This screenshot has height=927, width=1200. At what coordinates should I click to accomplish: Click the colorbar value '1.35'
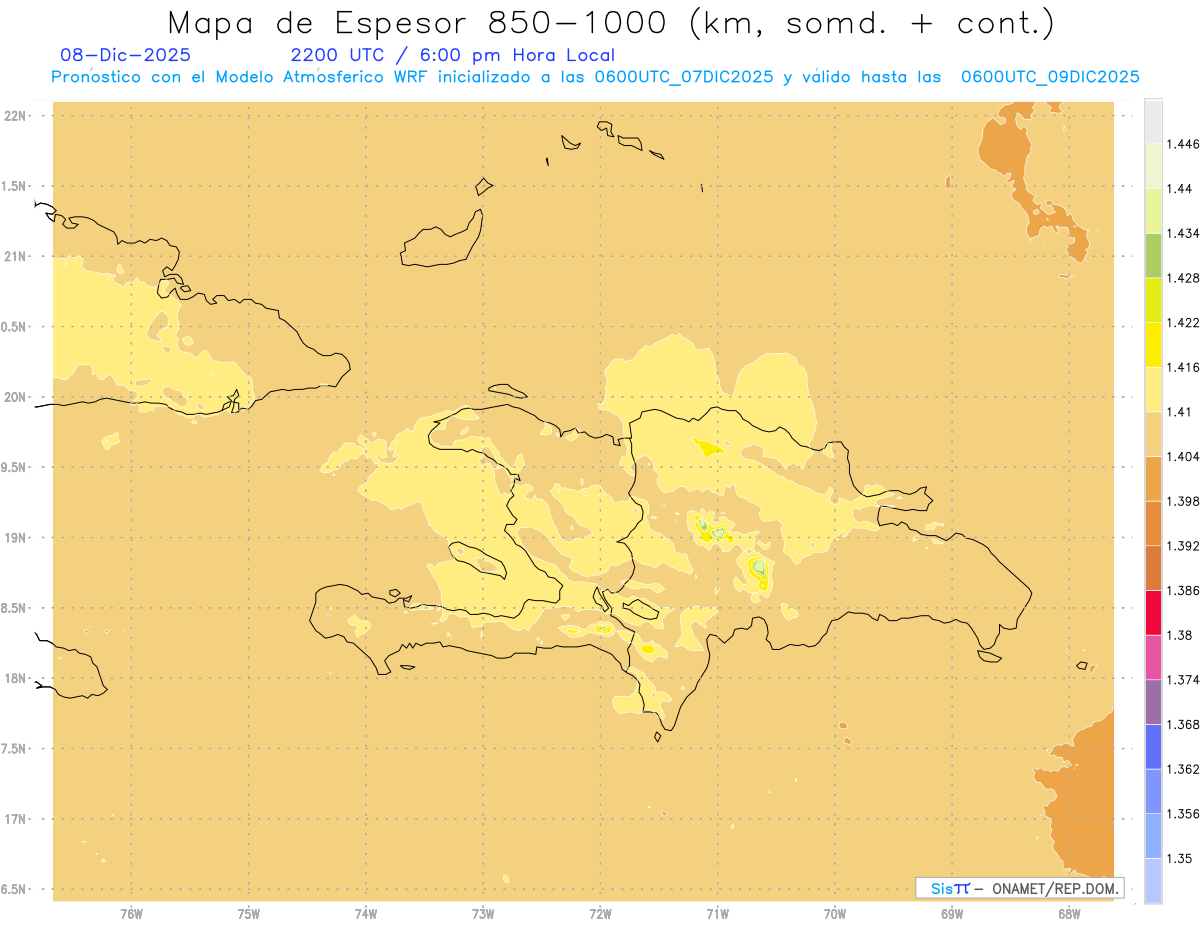click(x=1179, y=858)
